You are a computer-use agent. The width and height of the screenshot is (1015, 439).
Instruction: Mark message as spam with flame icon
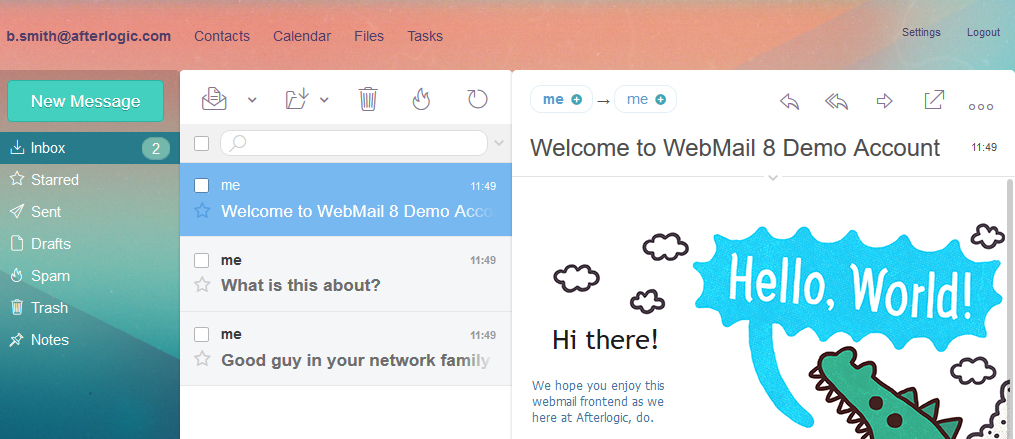point(421,98)
